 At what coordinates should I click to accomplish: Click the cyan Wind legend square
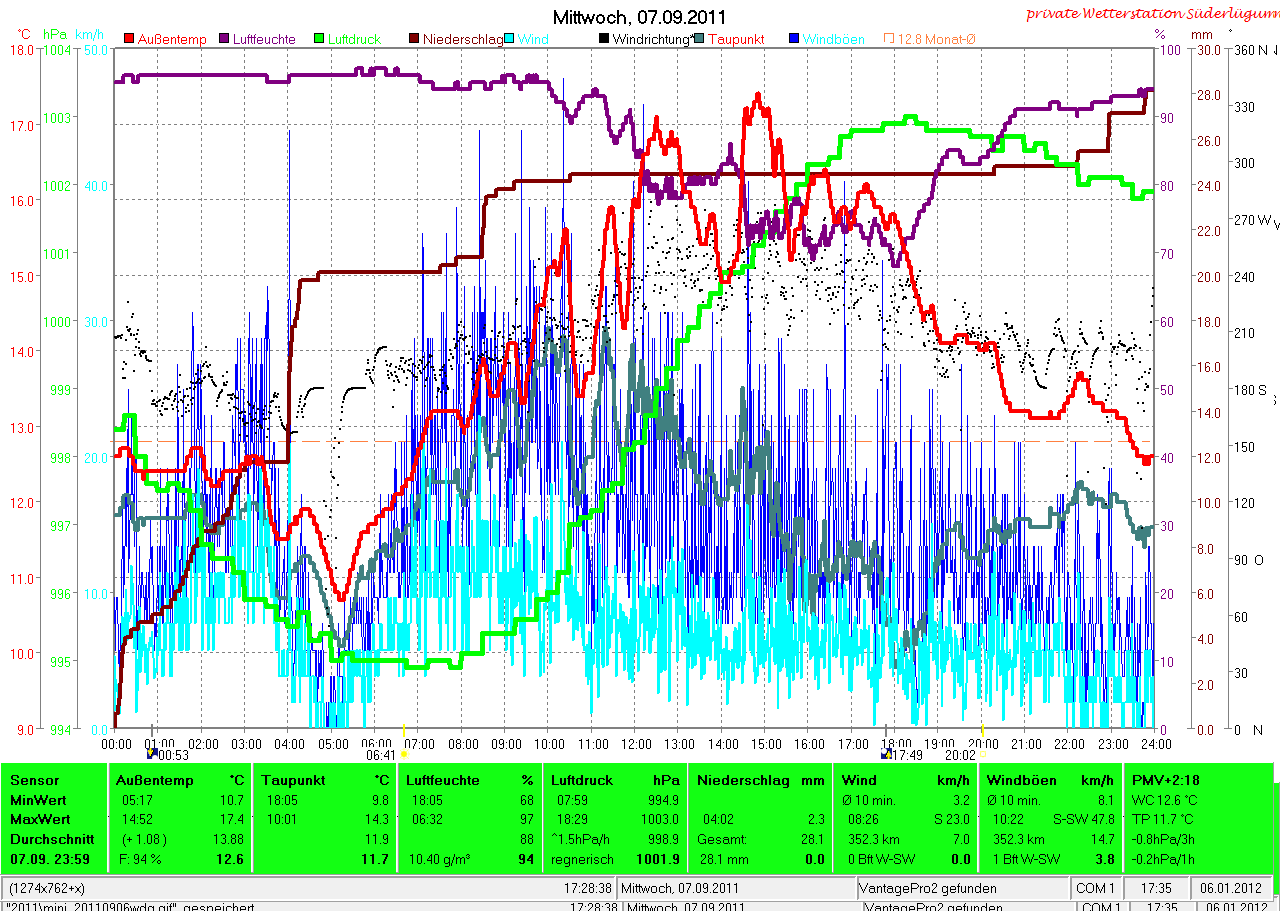tap(508, 39)
